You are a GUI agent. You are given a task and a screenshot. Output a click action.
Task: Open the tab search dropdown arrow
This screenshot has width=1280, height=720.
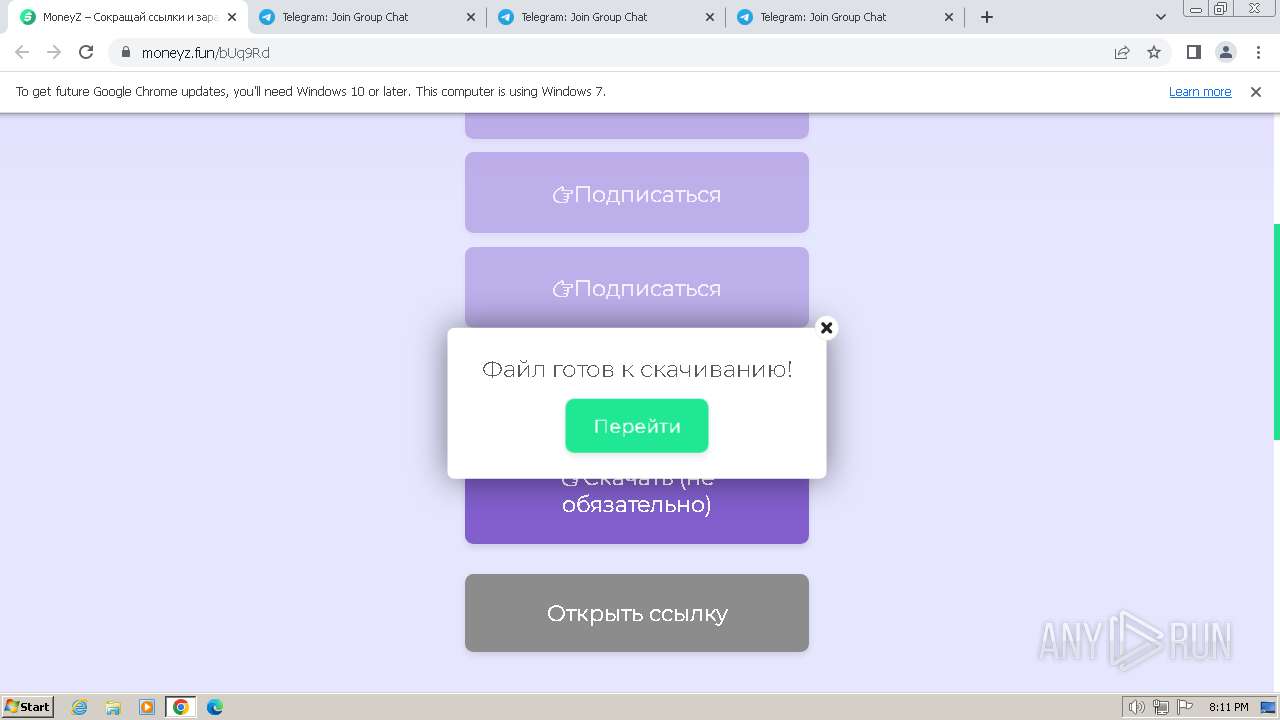[1161, 17]
